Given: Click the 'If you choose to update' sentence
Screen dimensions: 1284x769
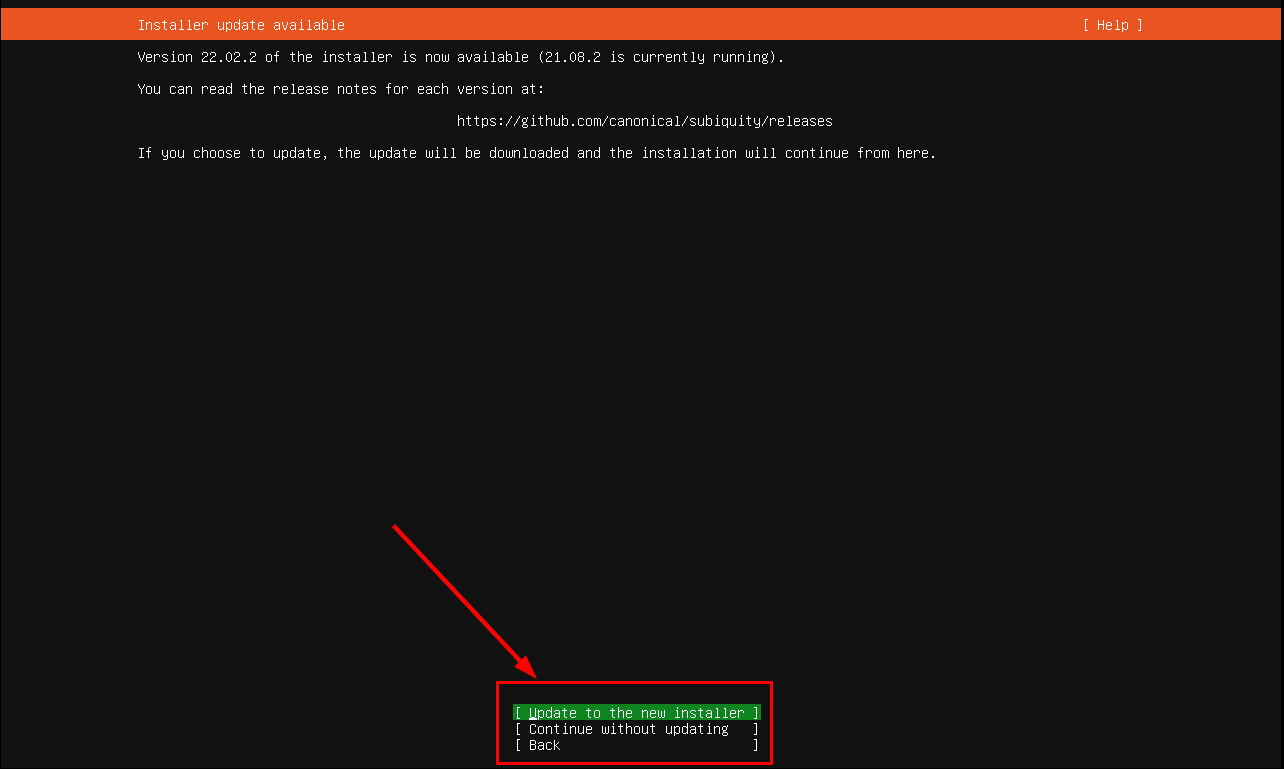Looking at the screenshot, I should coord(536,153).
